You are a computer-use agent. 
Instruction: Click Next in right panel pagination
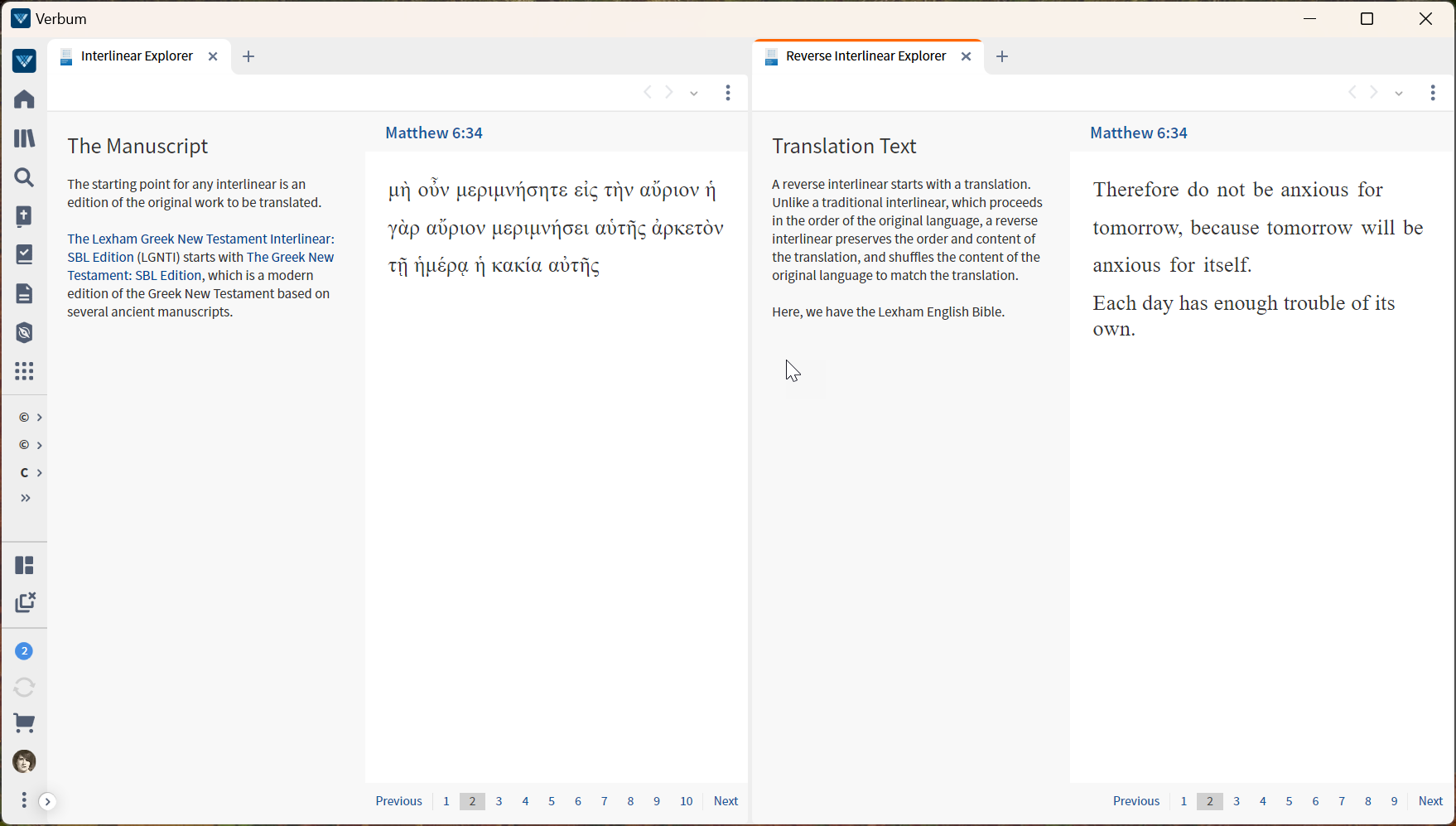tap(1430, 801)
